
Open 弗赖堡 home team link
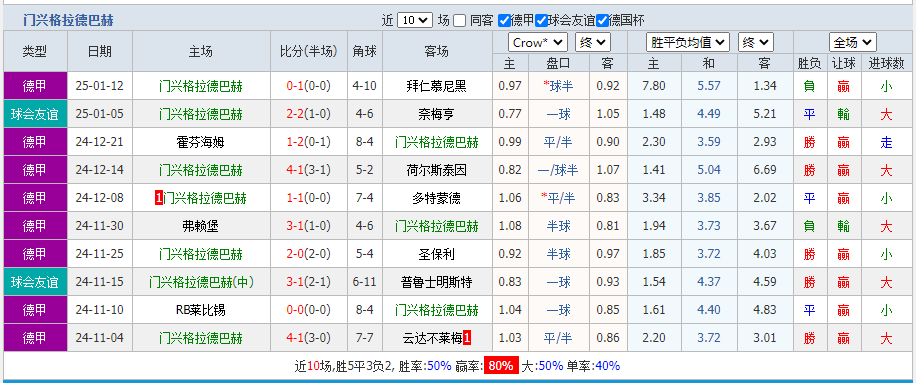200,226
